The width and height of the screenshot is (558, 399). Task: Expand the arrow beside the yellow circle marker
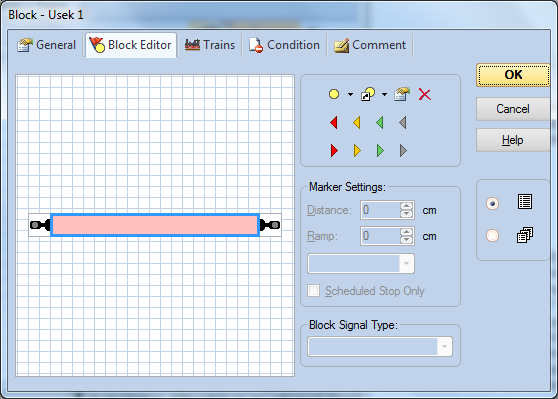coord(351,94)
